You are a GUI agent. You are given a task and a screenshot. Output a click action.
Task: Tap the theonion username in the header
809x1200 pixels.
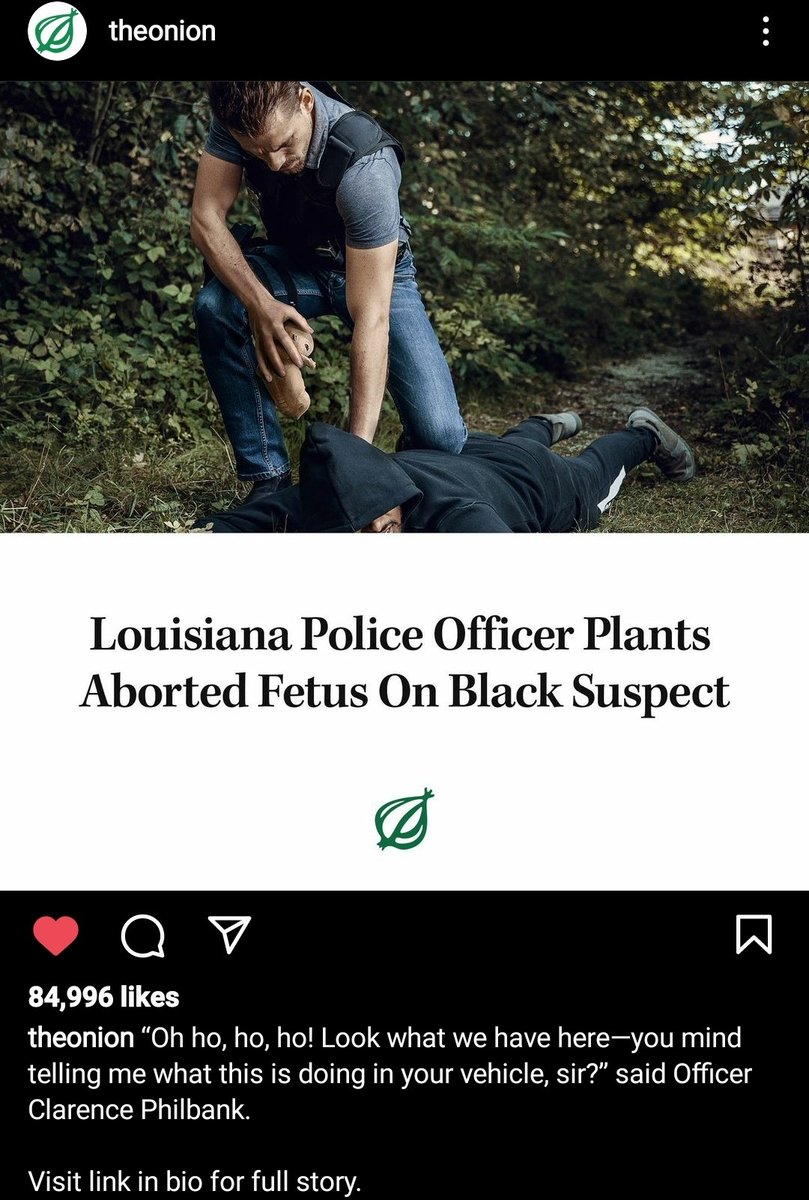162,31
